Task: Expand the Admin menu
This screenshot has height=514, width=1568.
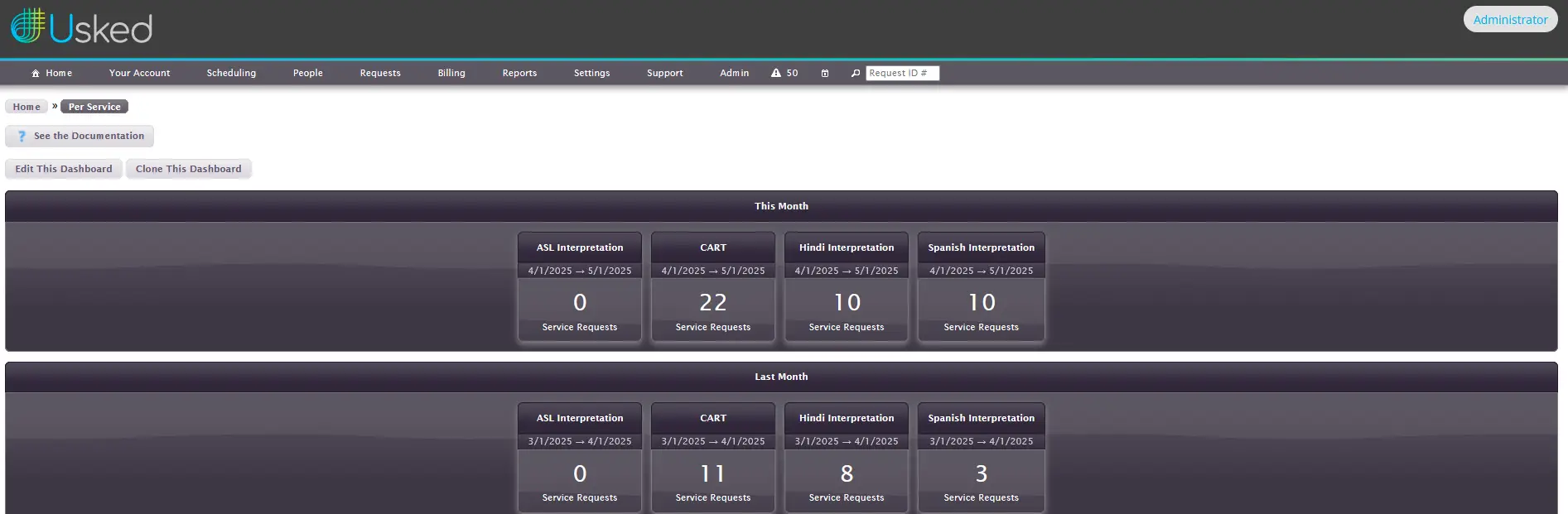Action: click(734, 74)
